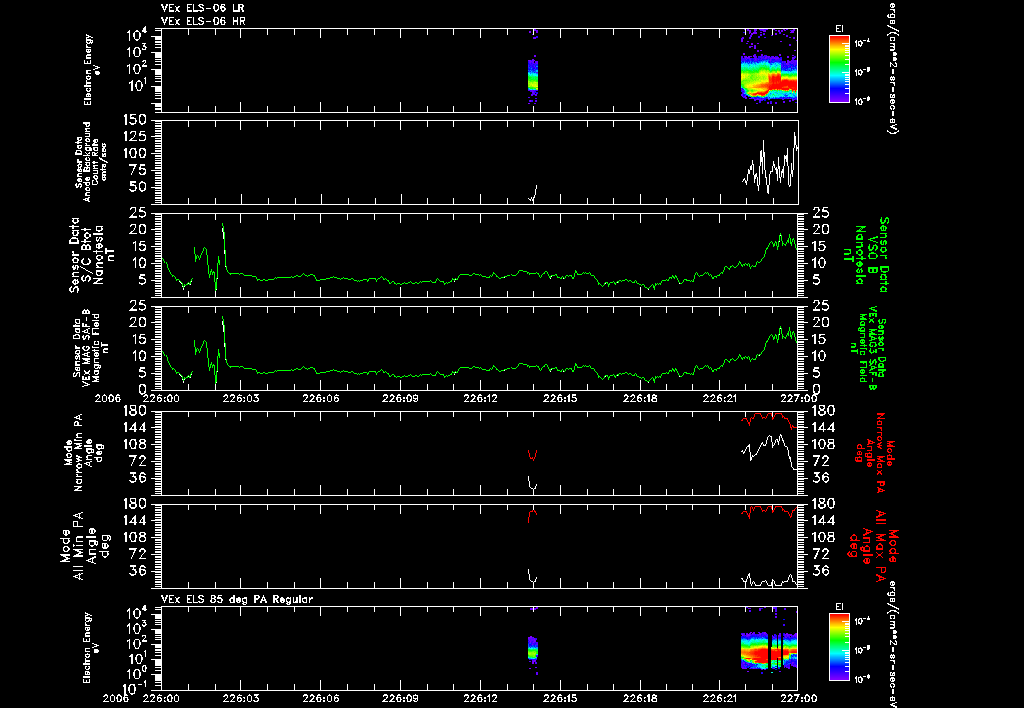Screen dimensions: 1024x708
Task: Click the '150' tick on the count rate axis
Action: click(x=134, y=120)
